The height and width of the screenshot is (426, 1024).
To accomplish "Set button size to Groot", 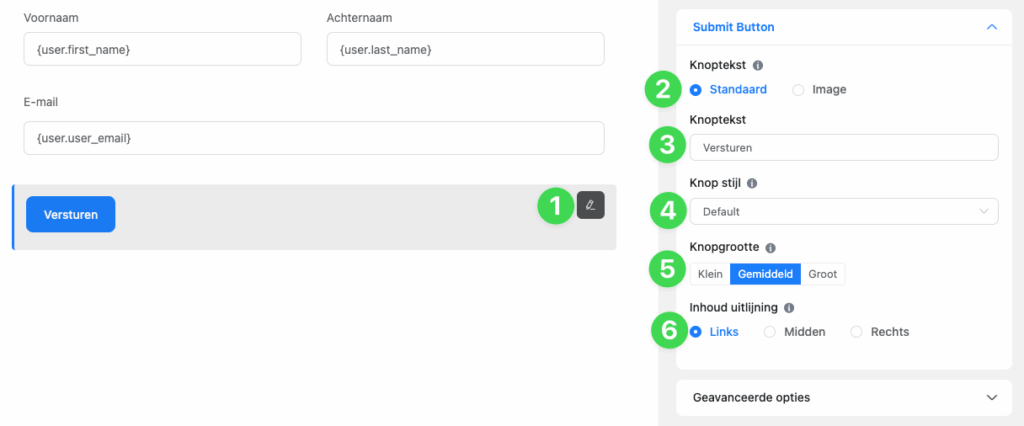I will pyautogui.click(x=823, y=274).
